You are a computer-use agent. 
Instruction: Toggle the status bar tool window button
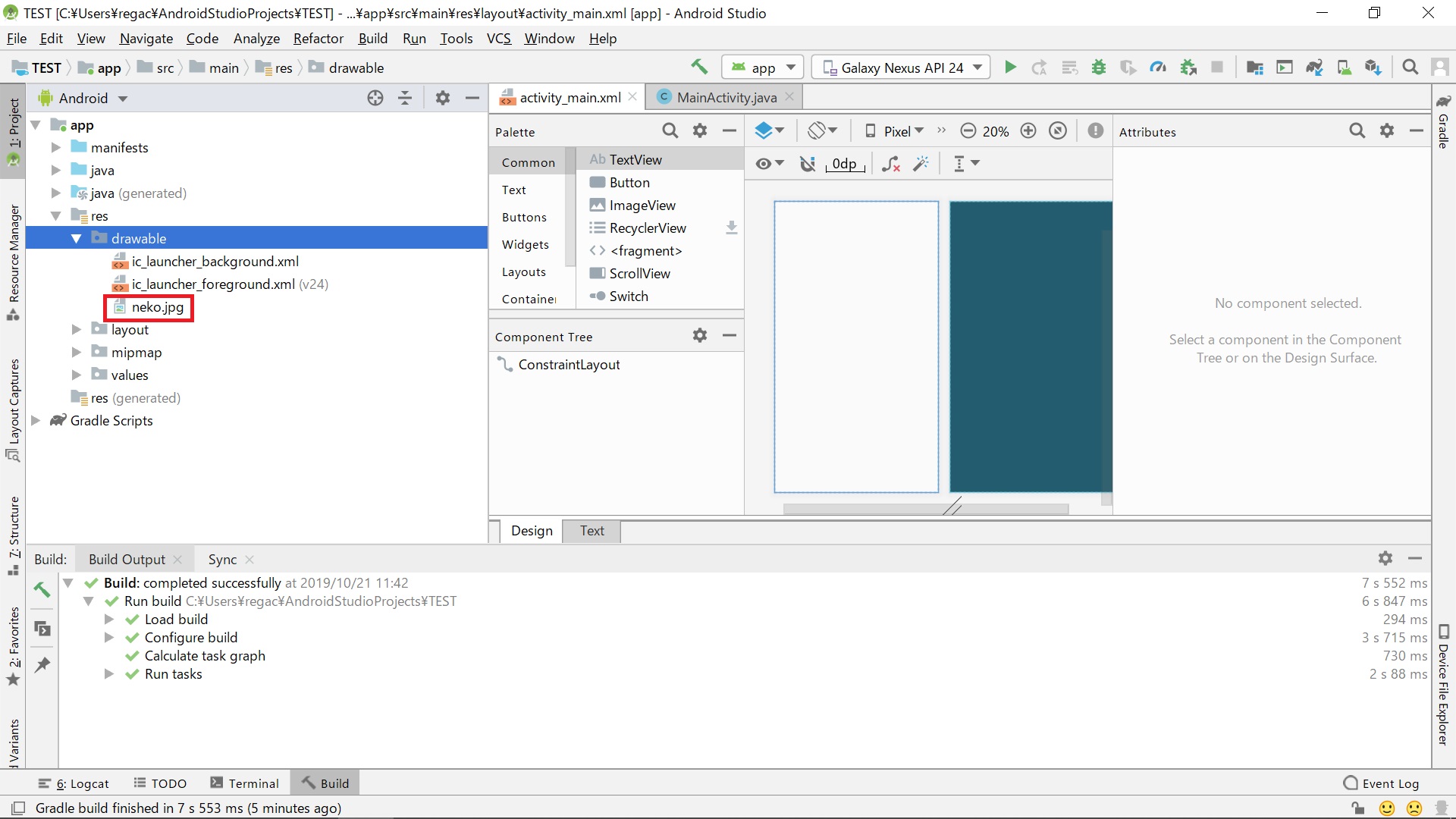[19, 808]
